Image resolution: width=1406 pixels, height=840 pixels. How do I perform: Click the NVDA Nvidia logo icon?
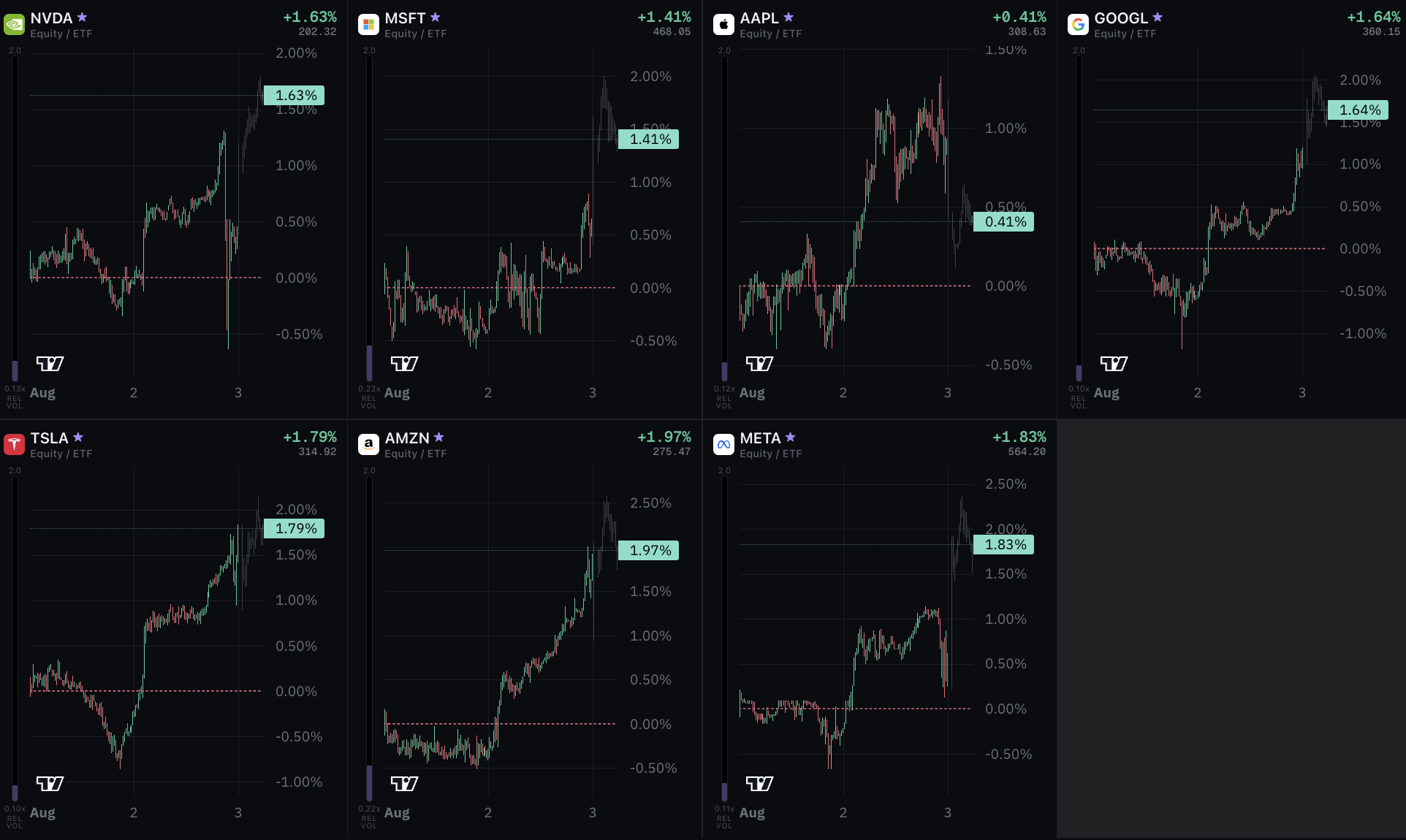tap(14, 25)
